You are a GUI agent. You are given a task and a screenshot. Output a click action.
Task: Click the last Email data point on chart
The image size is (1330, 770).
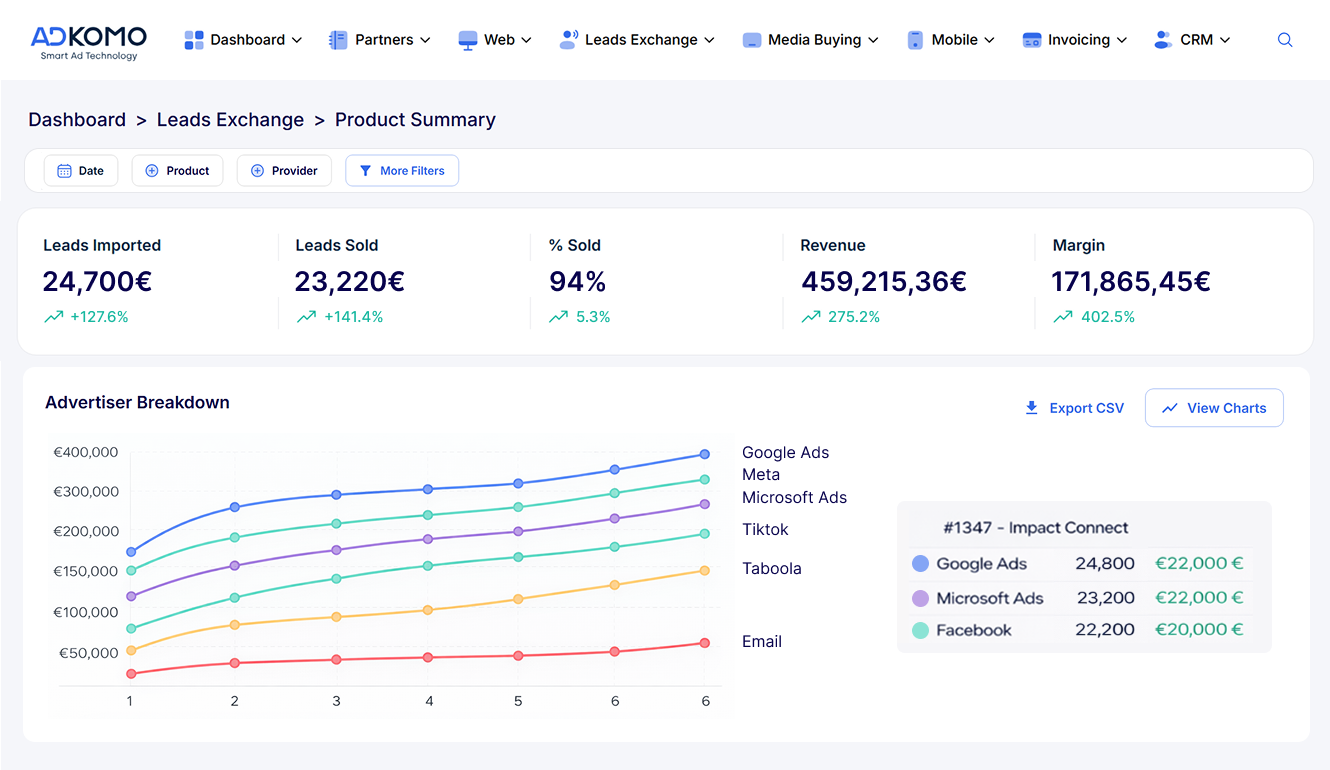tap(705, 643)
